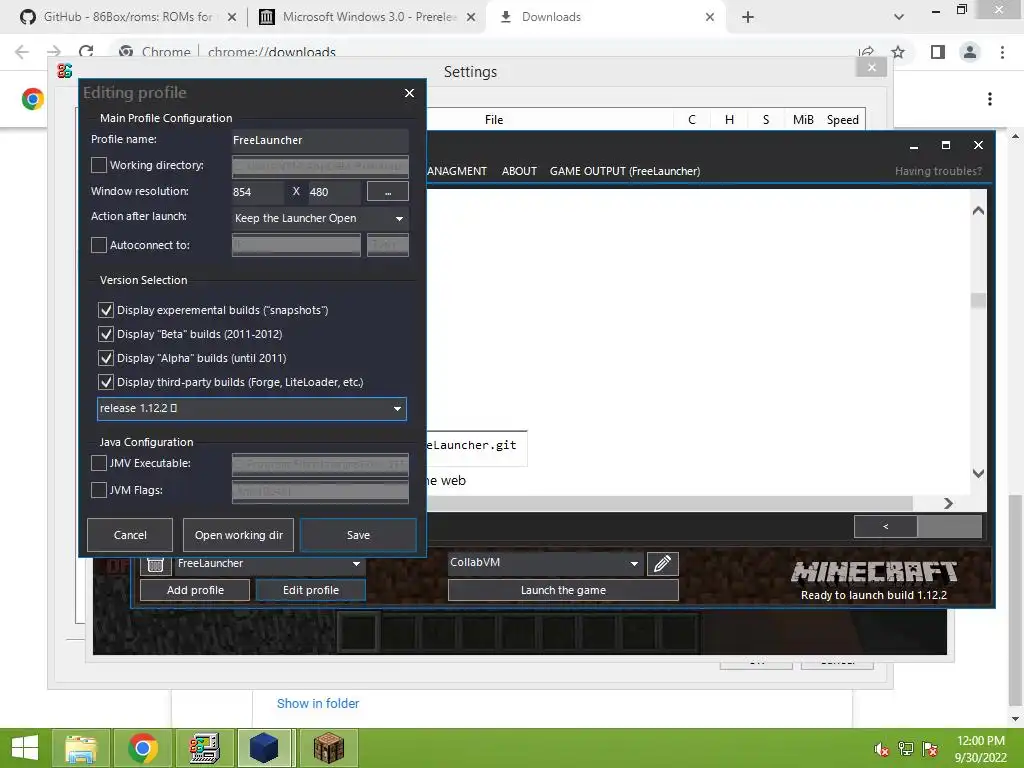Open blue cube app in taskbar

coord(264,748)
